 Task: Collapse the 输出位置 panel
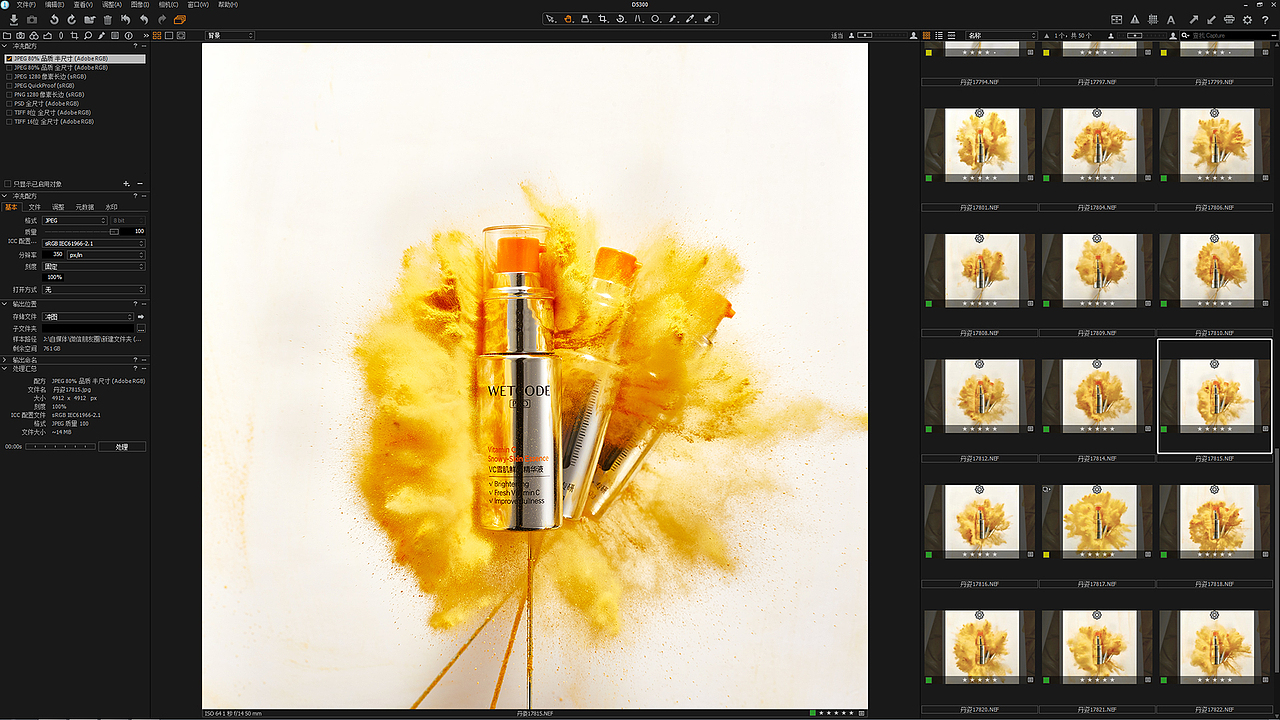click(x=4, y=304)
